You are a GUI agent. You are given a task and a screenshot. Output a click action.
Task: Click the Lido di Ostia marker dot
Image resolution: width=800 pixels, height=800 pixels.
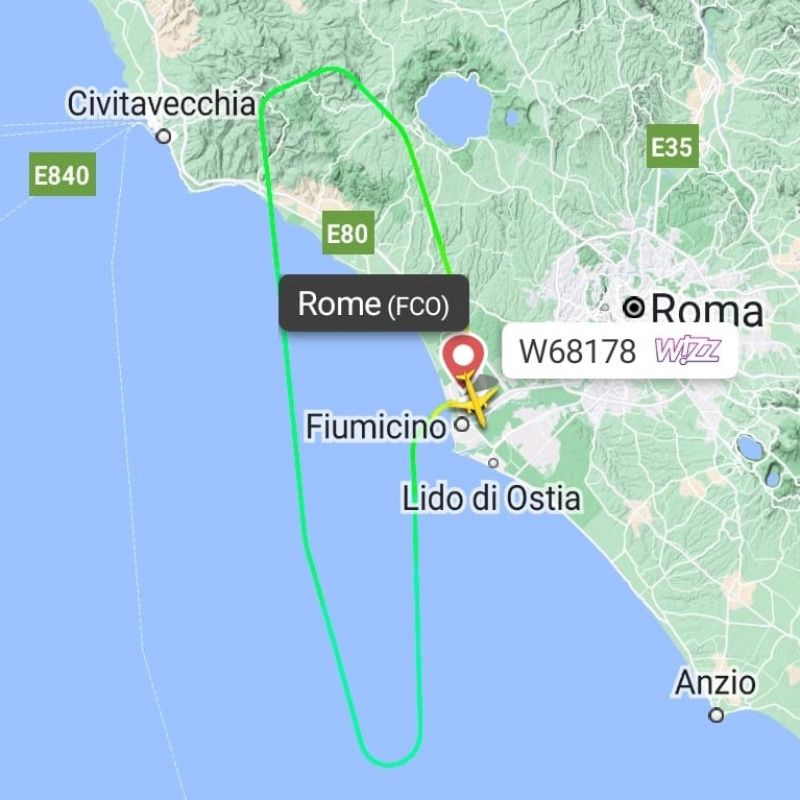pos(493,463)
